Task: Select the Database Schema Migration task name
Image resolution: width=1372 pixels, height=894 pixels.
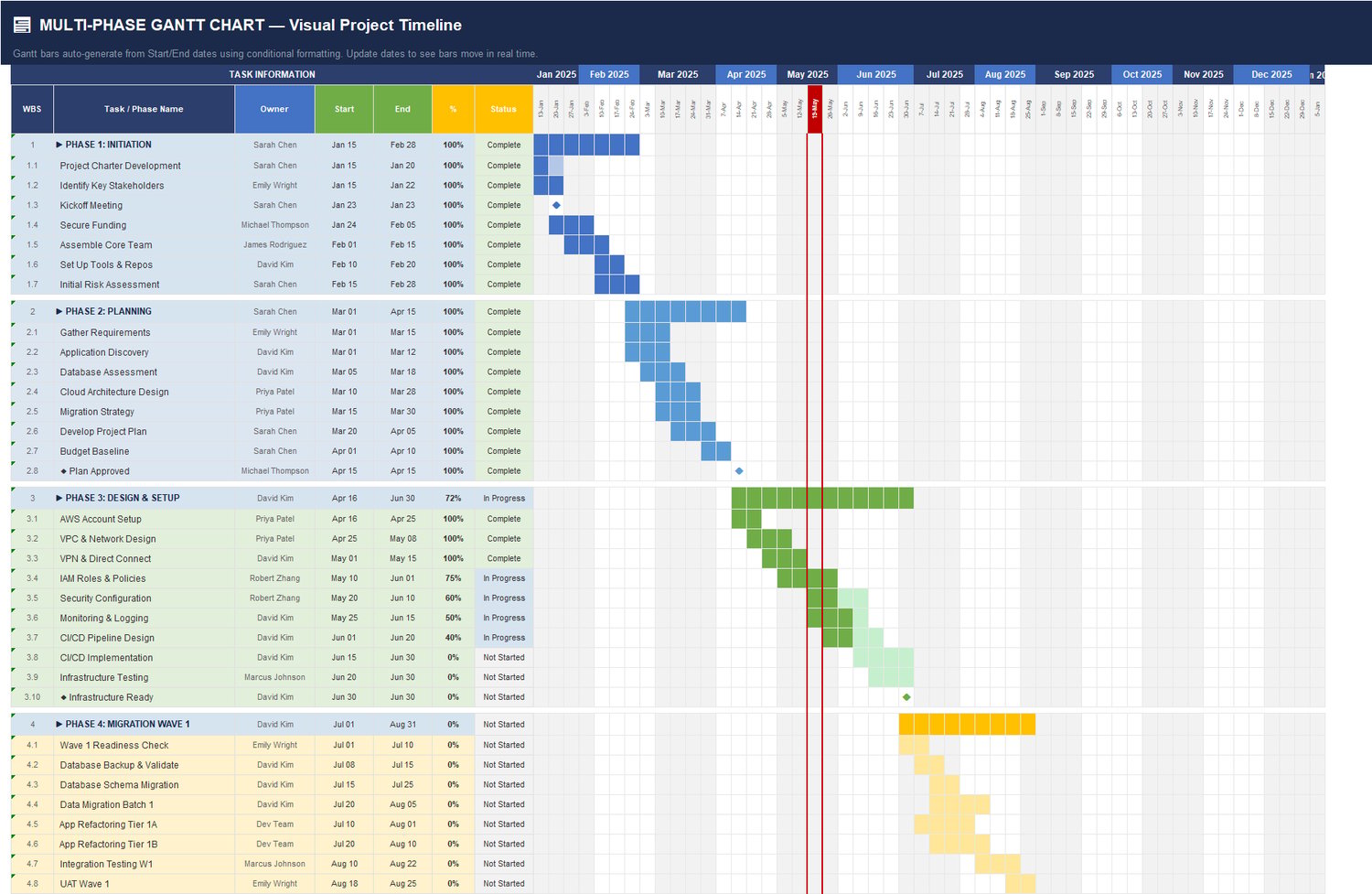Action: [x=119, y=785]
